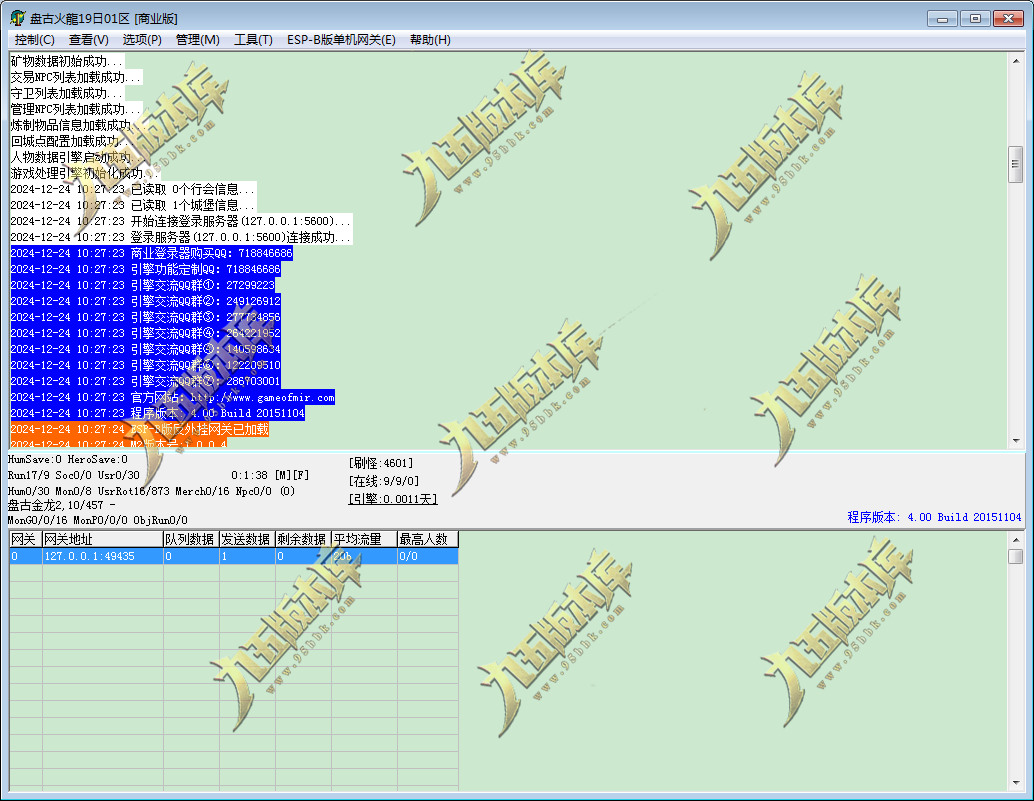Viewport: 1034px width, 801px height.
Task: Maximize the 盘古火龍19日01区 window
Action: 975,18
